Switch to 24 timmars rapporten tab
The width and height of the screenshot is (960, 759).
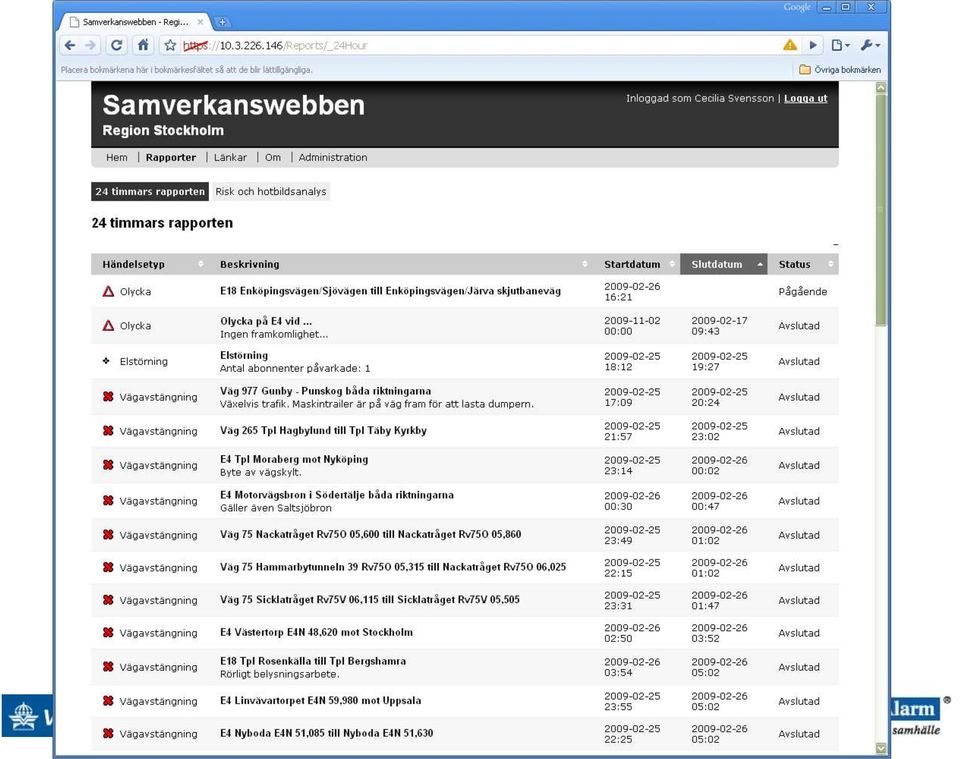150,192
